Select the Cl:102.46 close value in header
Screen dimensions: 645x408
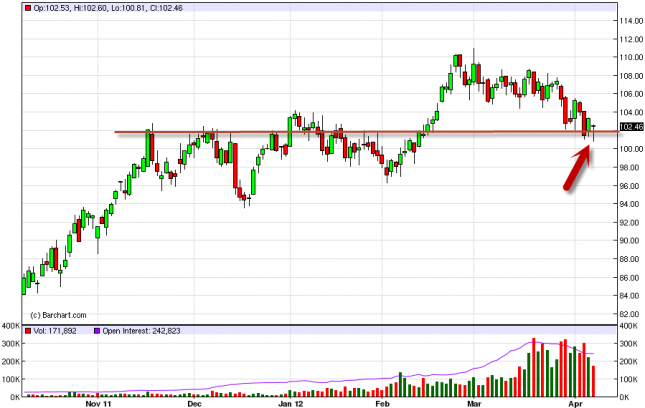[165, 8]
